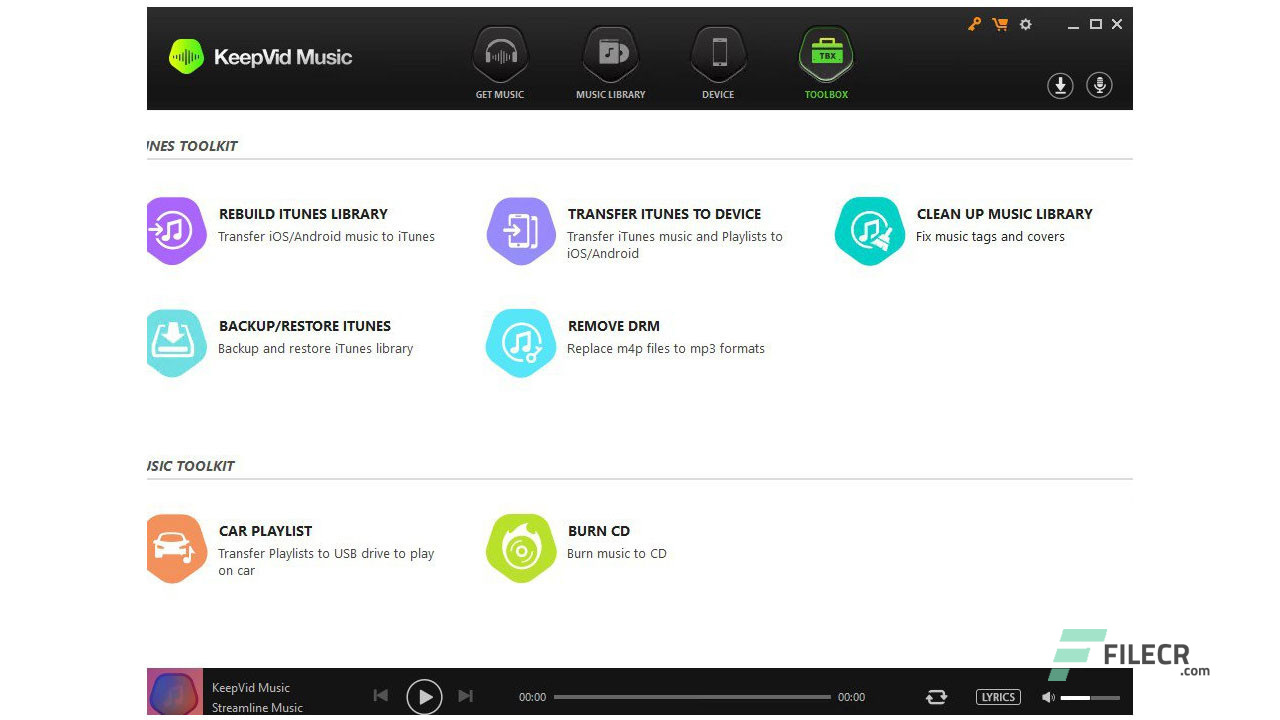The height and width of the screenshot is (720, 1280).
Task: Maximize the KeepVid Music window
Action: tap(1096, 24)
